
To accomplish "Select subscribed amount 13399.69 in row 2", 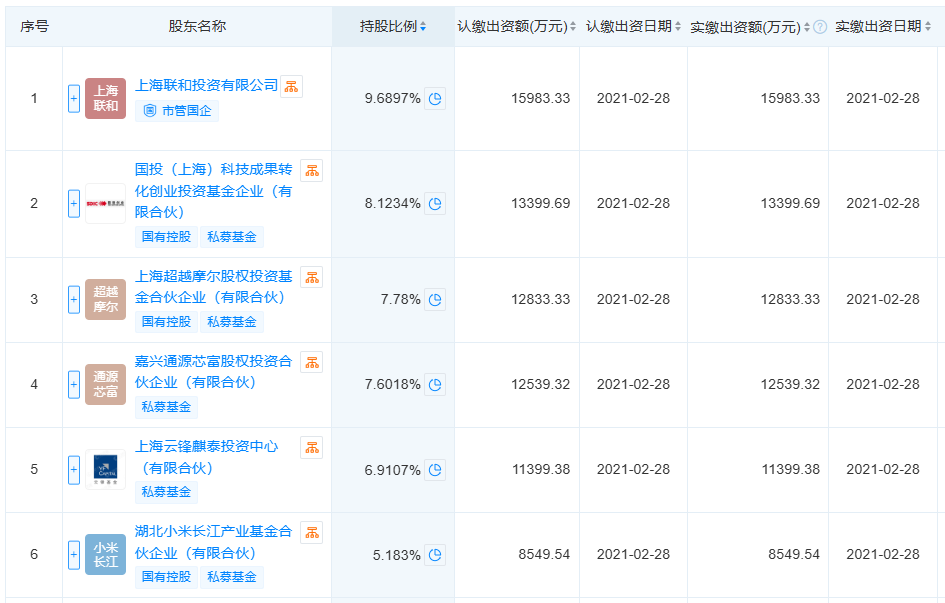I will [541, 204].
